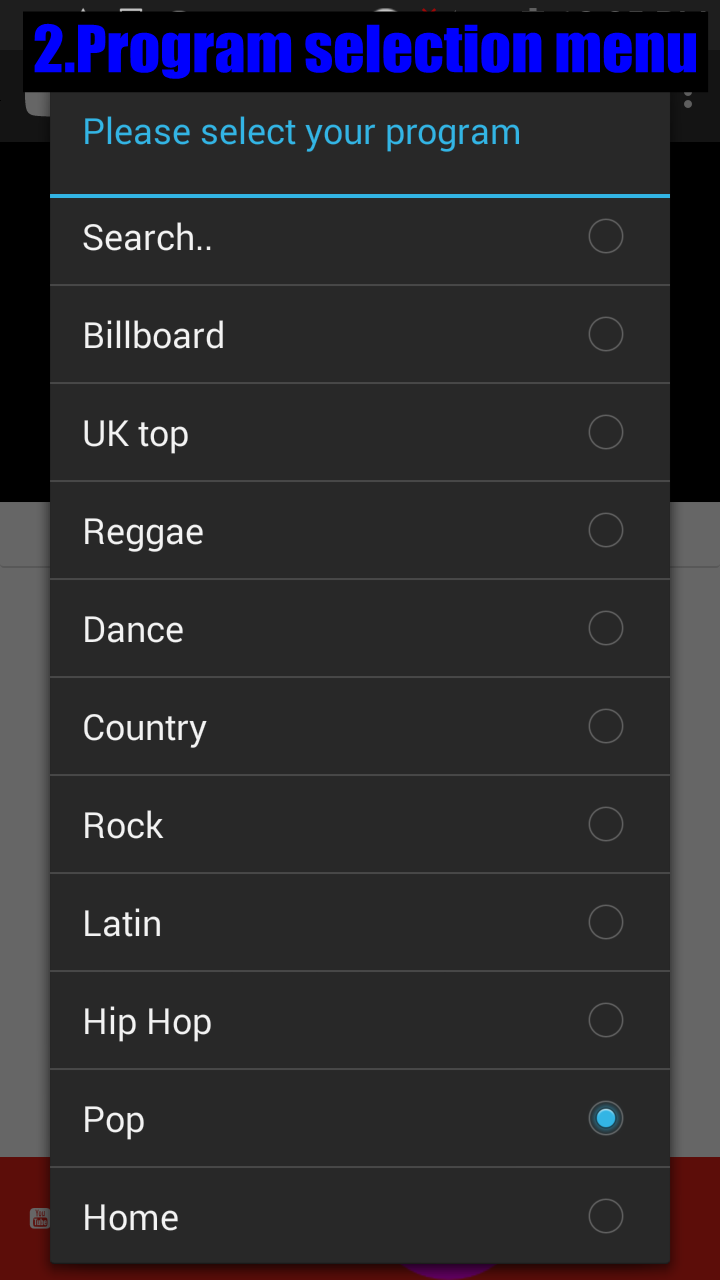Select the Home program label
The image size is (720, 1280).
[x=131, y=1218]
